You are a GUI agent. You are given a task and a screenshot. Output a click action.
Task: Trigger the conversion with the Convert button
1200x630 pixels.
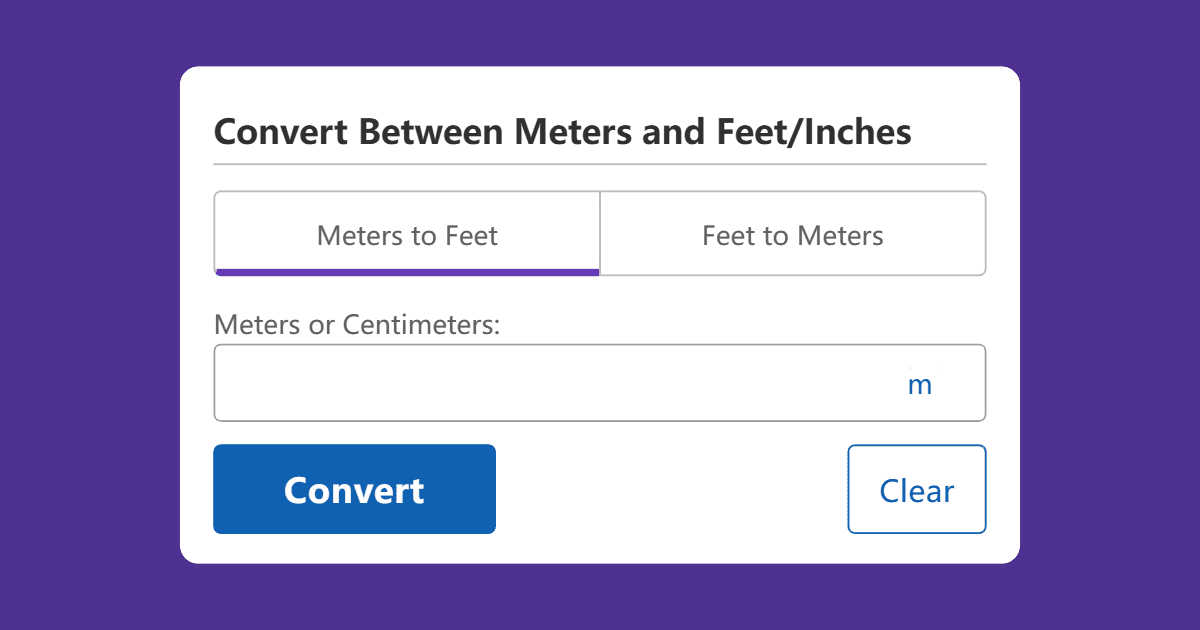point(354,489)
